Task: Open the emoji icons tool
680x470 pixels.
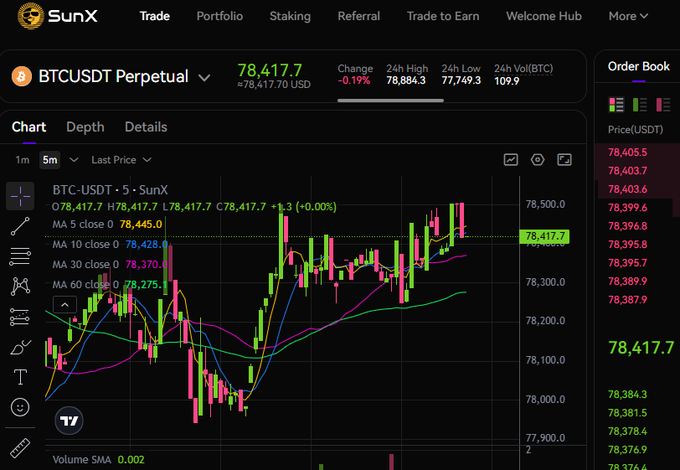Action: coord(20,408)
